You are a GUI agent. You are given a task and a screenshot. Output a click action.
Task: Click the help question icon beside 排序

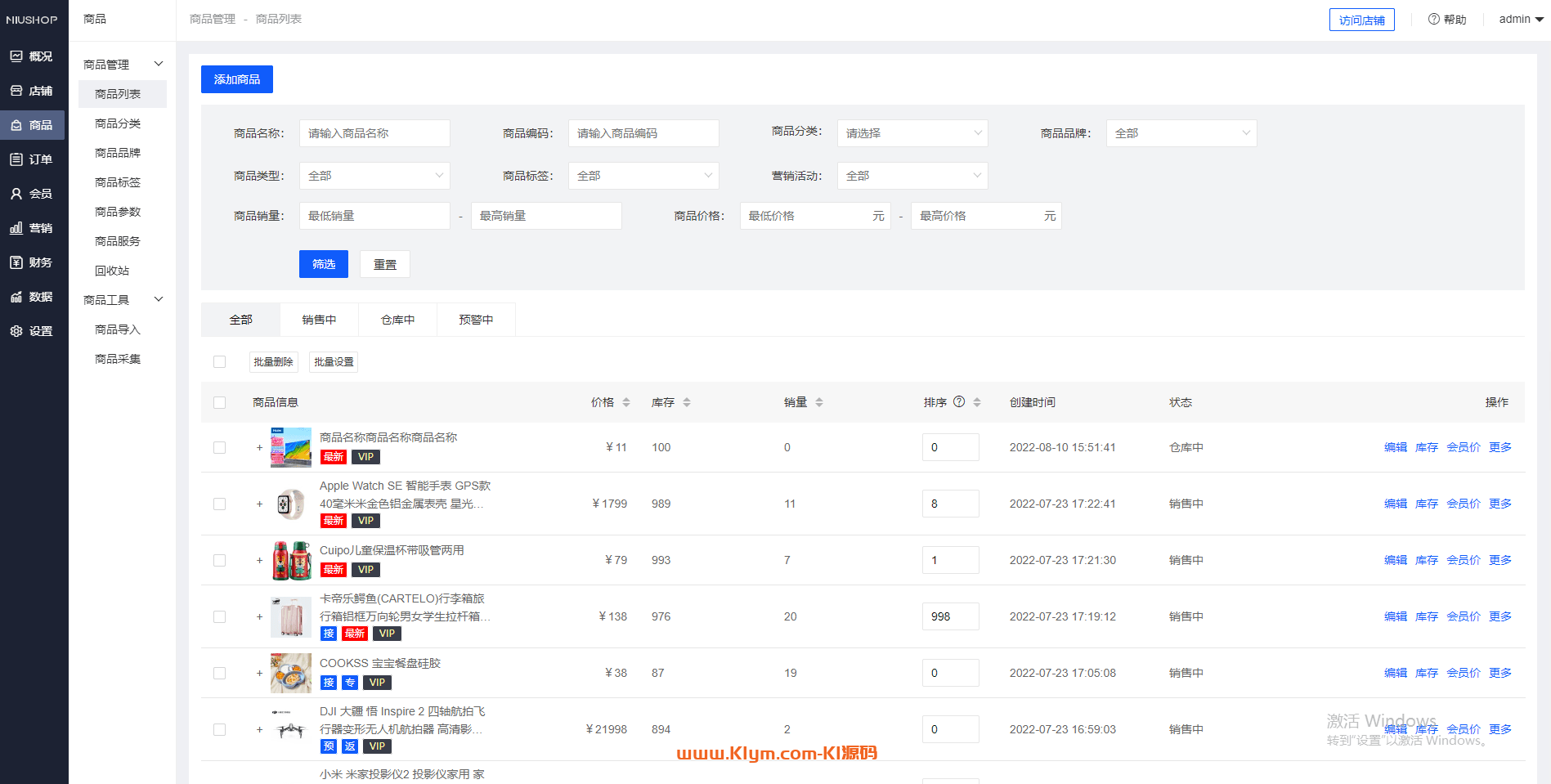tap(959, 401)
